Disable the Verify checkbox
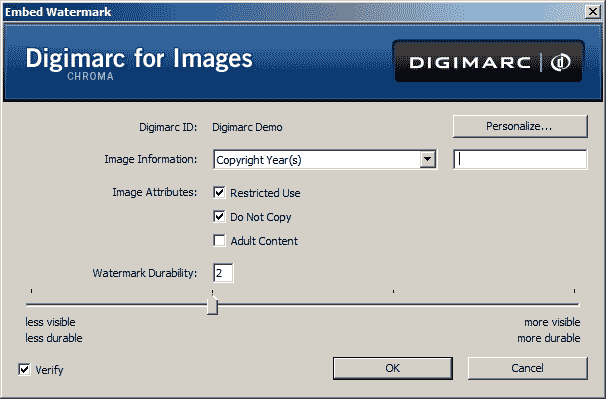The height and width of the screenshot is (399, 606). 24,369
